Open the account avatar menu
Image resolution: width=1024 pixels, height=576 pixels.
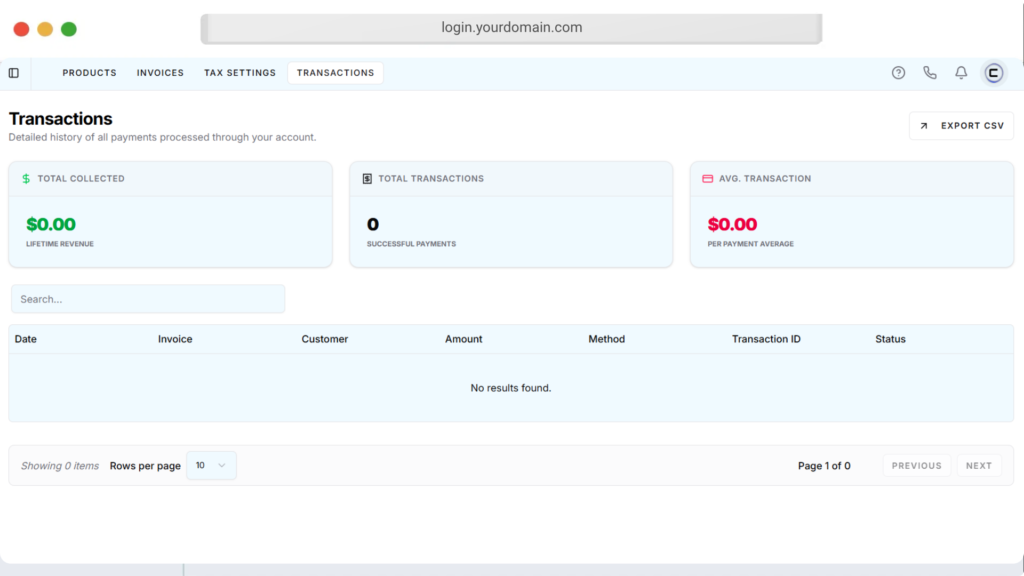click(993, 73)
